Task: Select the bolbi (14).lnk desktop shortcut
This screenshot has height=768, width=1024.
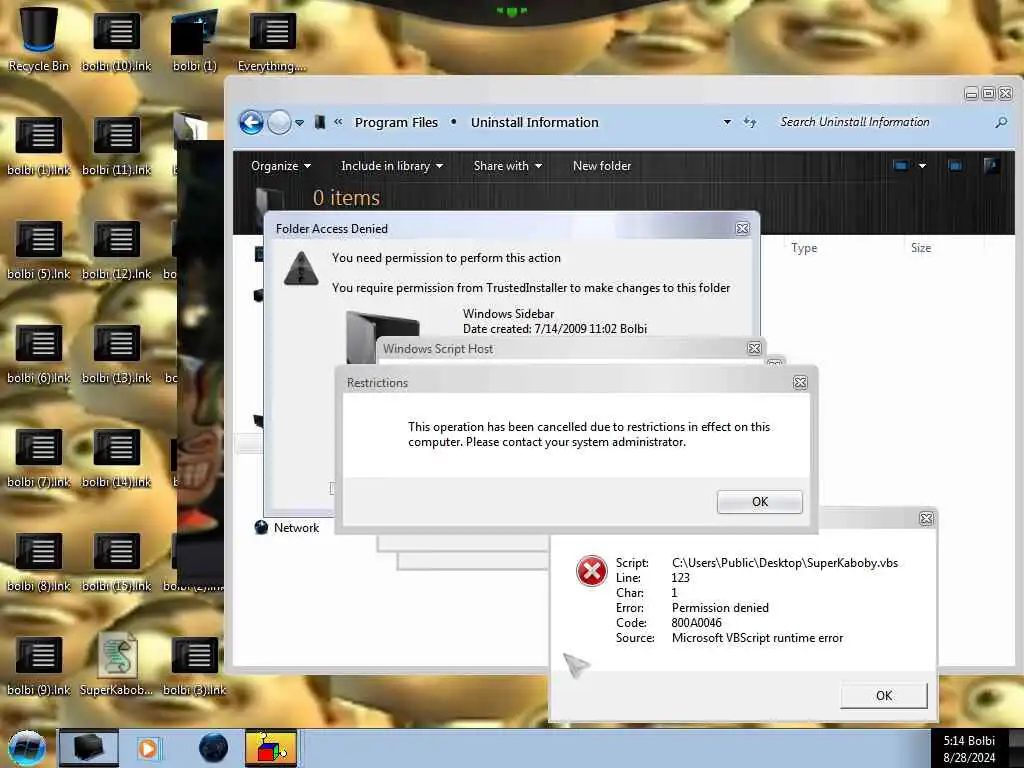Action: (x=117, y=458)
